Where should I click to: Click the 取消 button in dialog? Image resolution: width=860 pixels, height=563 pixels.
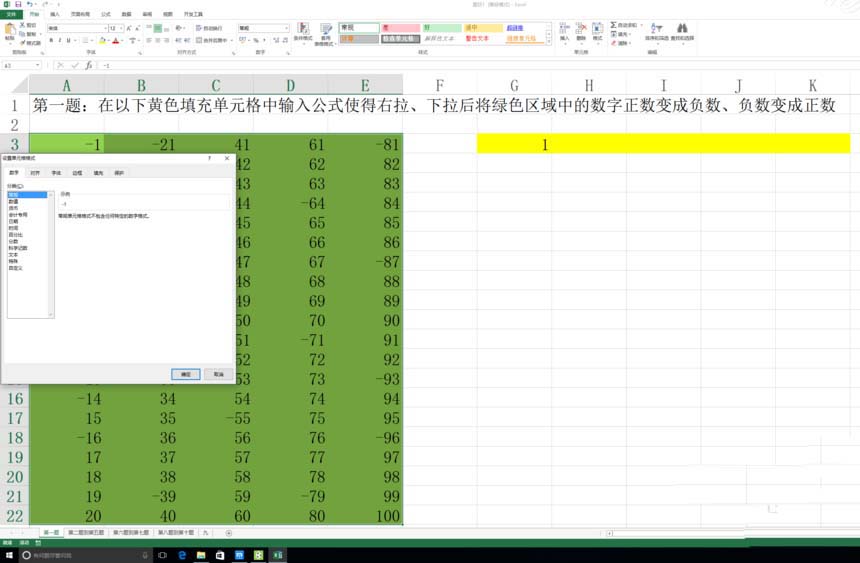[x=217, y=373]
